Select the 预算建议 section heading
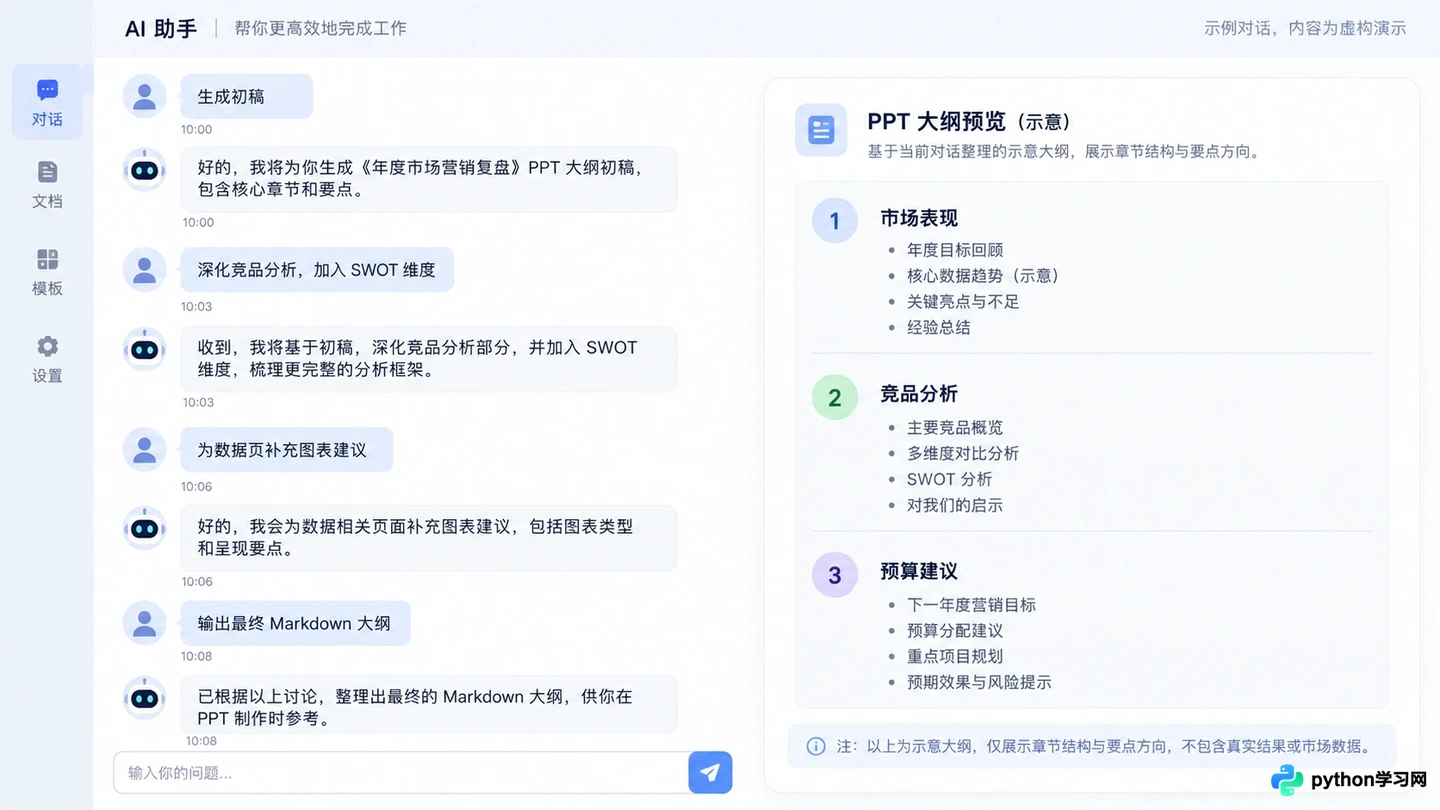Screen dimensions: 1440x810 pyautogui.click(x=919, y=571)
